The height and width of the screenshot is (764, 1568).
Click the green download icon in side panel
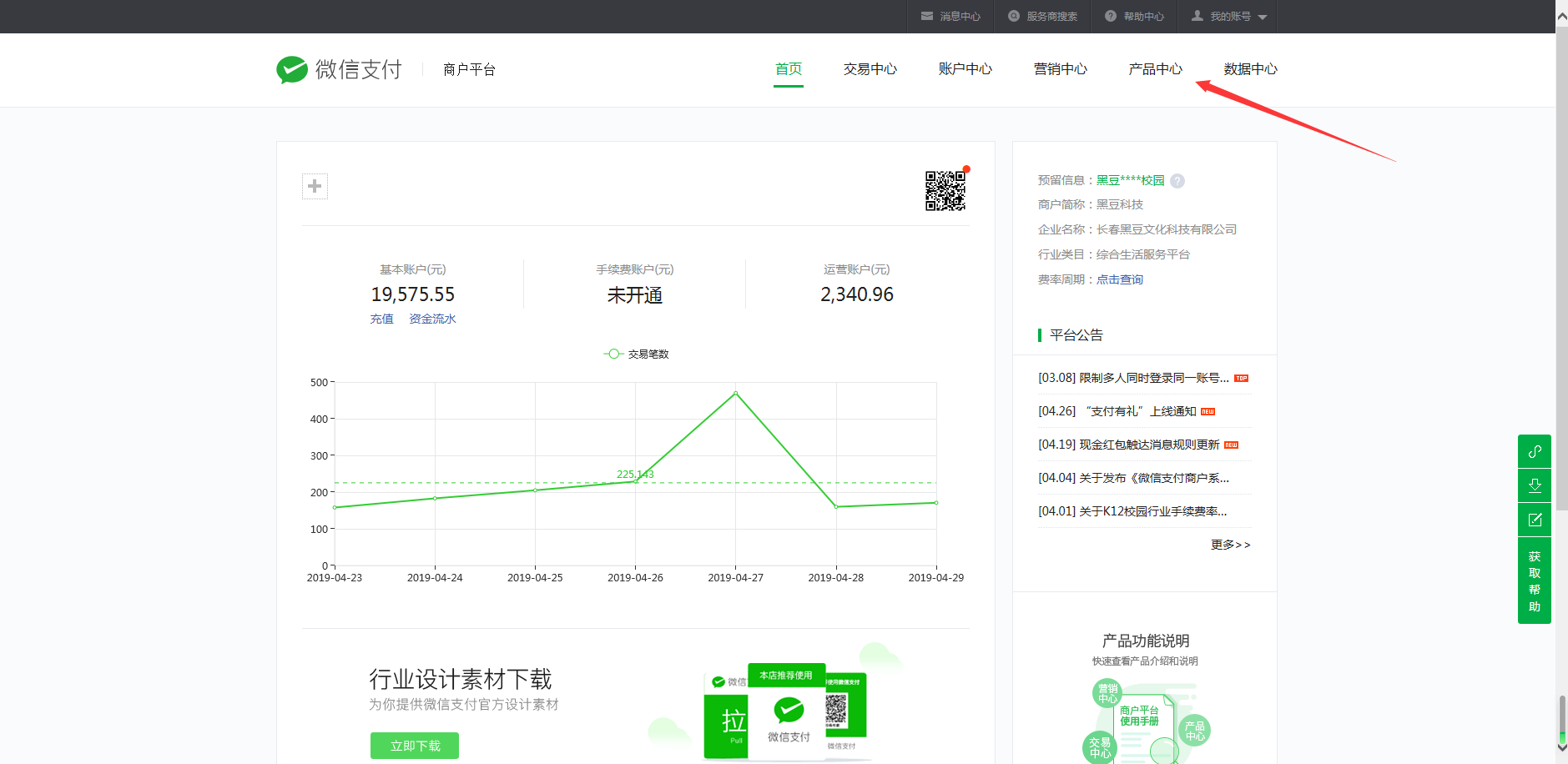[1534, 485]
